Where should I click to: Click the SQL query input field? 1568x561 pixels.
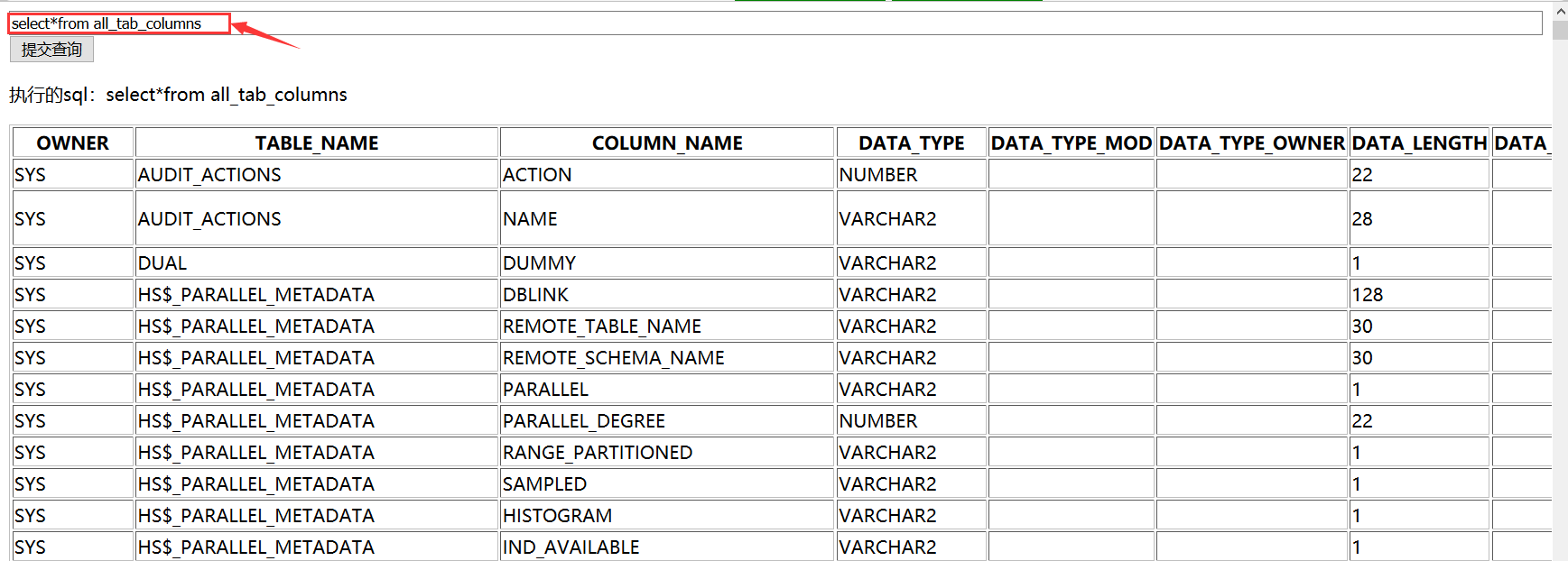coord(775,23)
